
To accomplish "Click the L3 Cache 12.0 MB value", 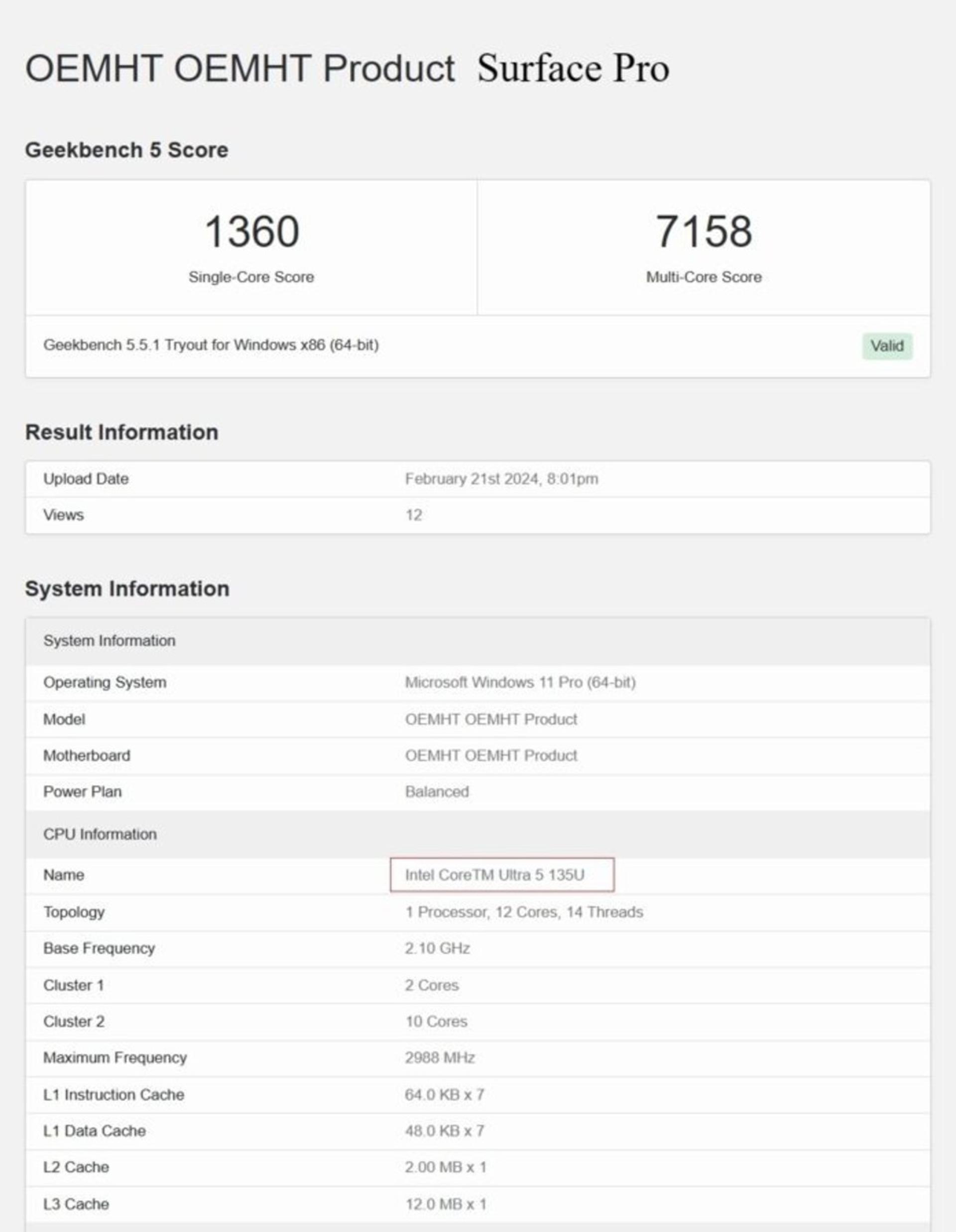I will (445, 1204).
